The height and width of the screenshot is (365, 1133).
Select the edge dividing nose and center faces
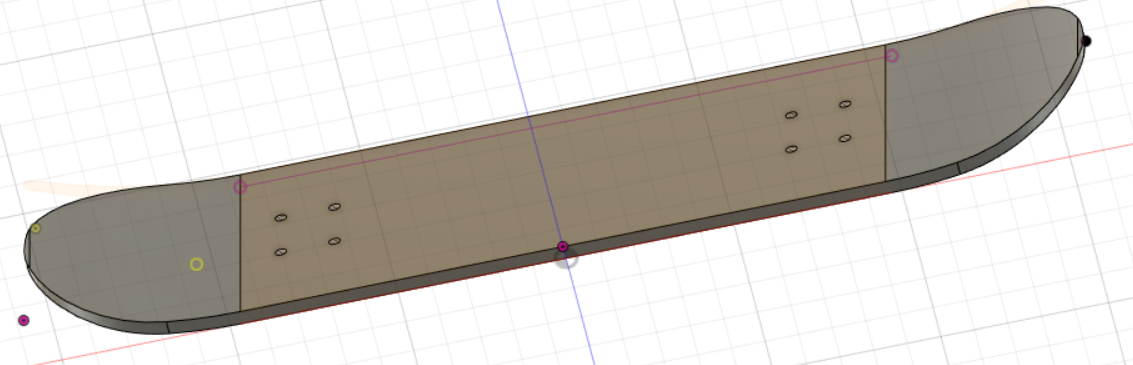coord(886,113)
